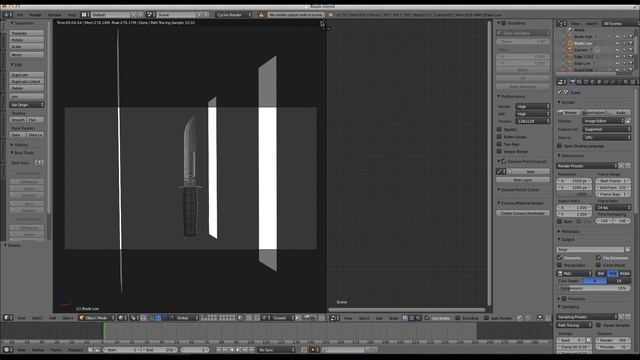This screenshot has width=640, height=360.
Task: Click the Blade High object icon in outliner
Action: 571,36
